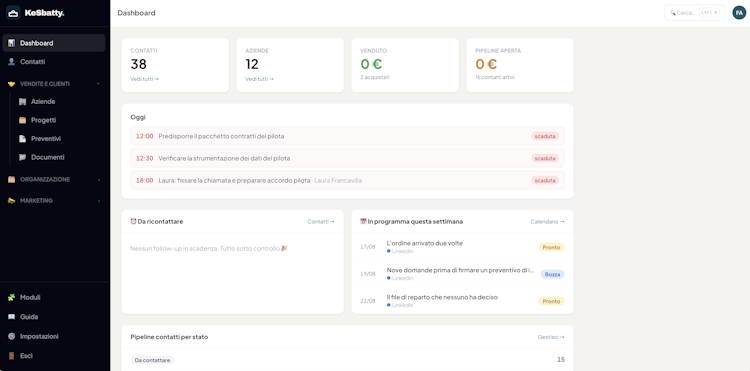This screenshot has height=371, width=750.
Task: Open the Pipeline Aperta card
Action: [519, 65]
